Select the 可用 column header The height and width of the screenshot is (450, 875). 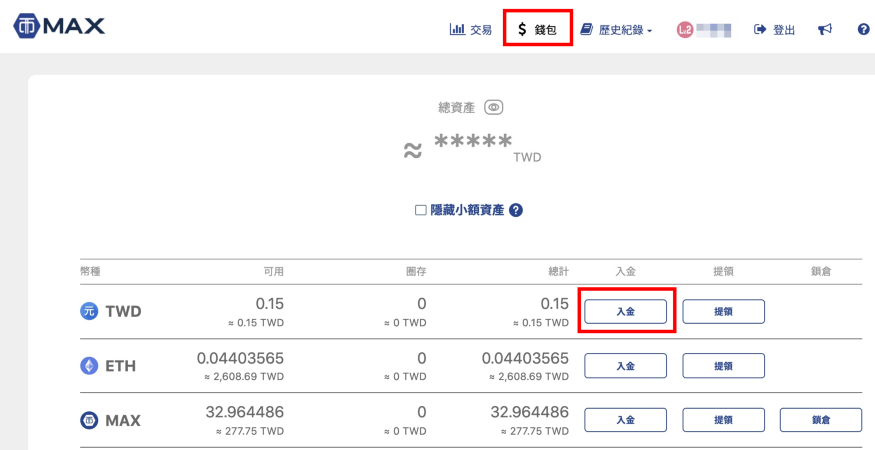point(273,272)
